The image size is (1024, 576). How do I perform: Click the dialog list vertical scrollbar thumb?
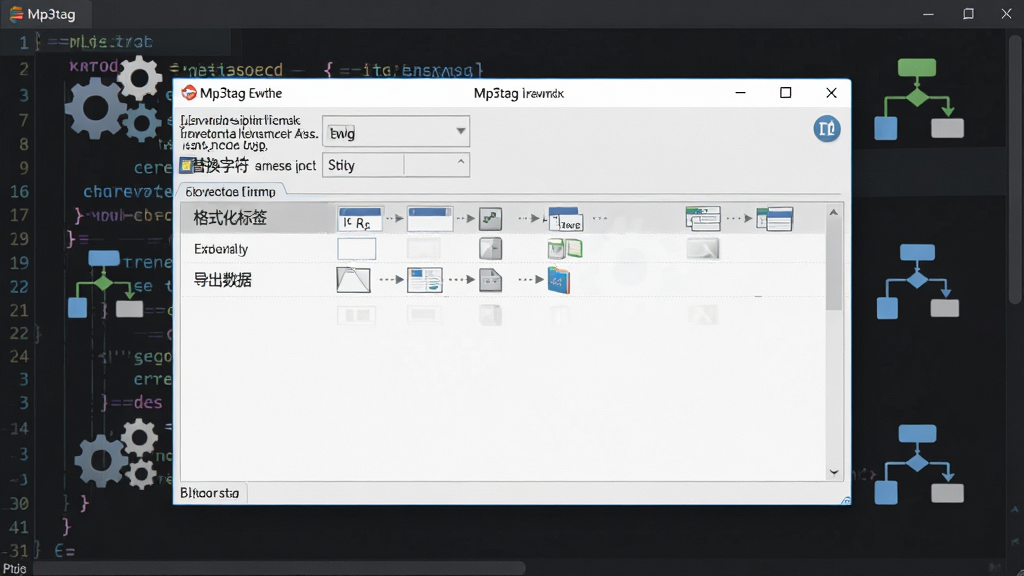[x=834, y=266]
